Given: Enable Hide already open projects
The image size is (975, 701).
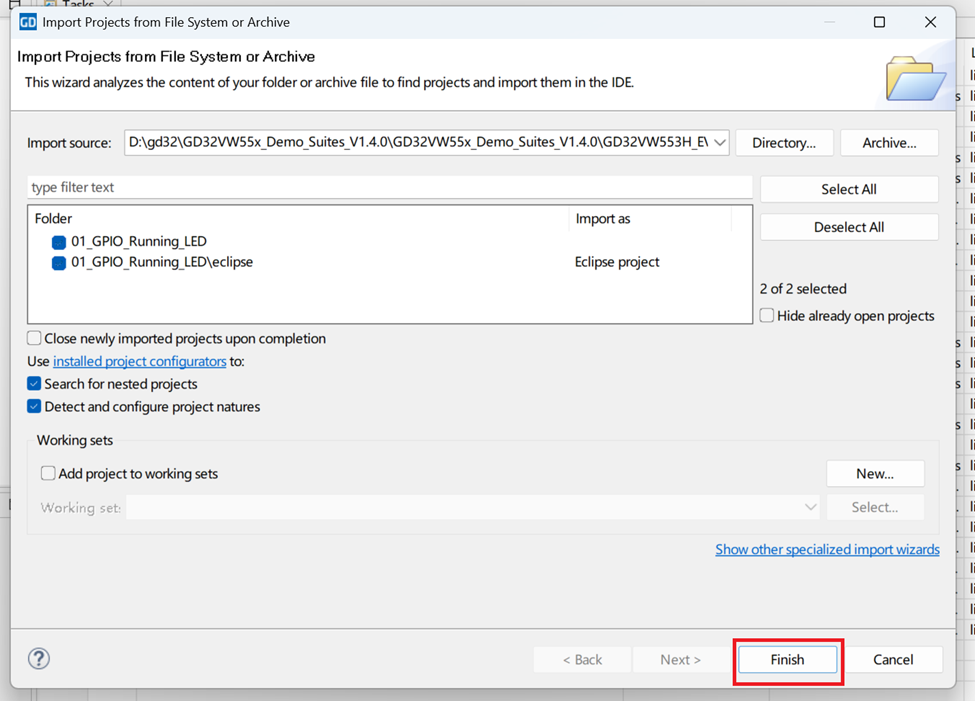Looking at the screenshot, I should 767,316.
